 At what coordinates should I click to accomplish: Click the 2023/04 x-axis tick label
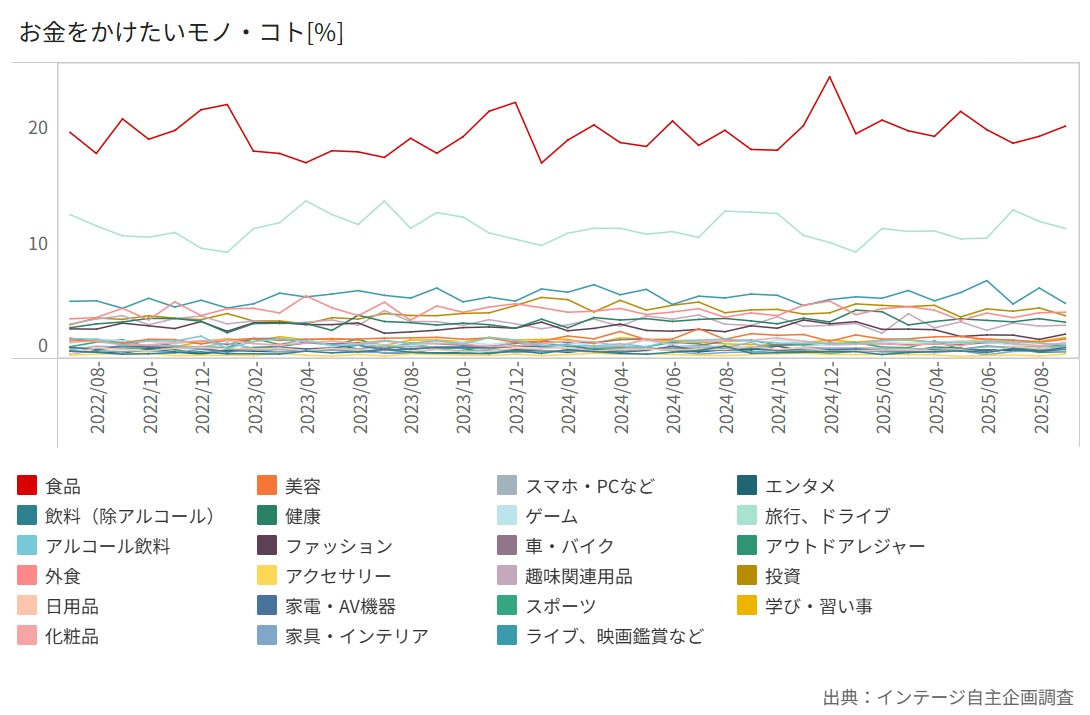pyautogui.click(x=307, y=398)
